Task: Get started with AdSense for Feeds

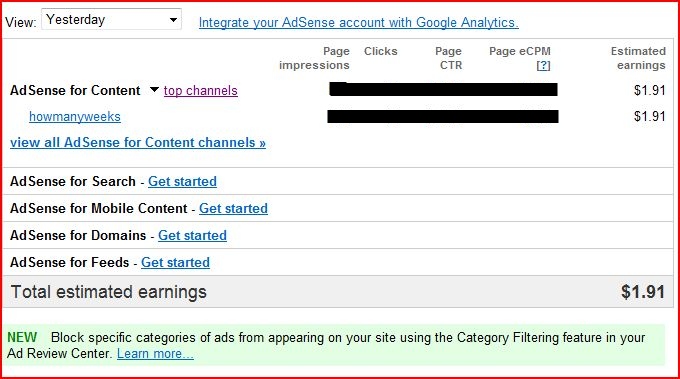Action: (x=176, y=262)
